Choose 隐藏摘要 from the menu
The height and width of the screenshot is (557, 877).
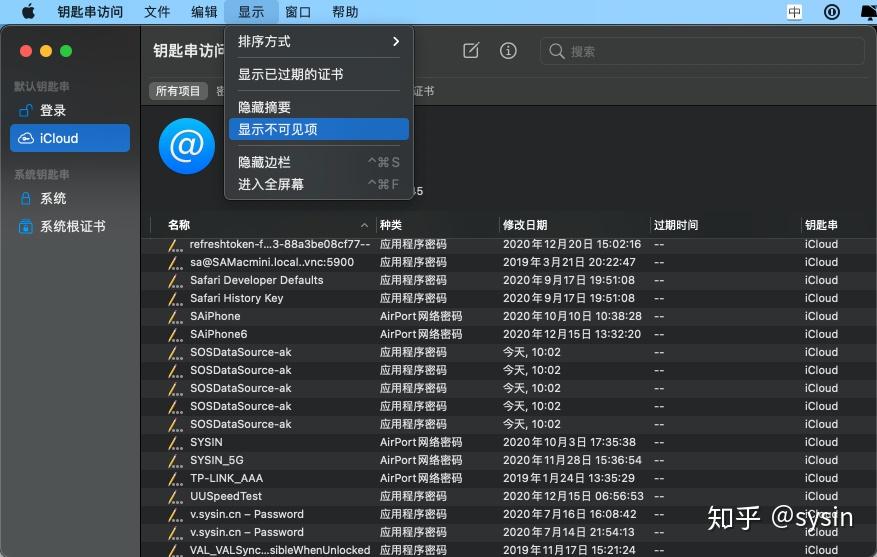tap(319, 107)
